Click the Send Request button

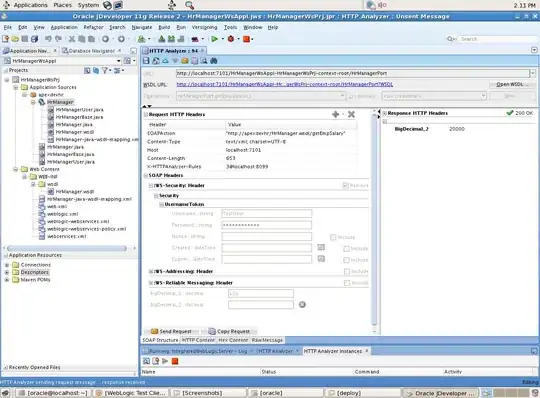[172, 331]
